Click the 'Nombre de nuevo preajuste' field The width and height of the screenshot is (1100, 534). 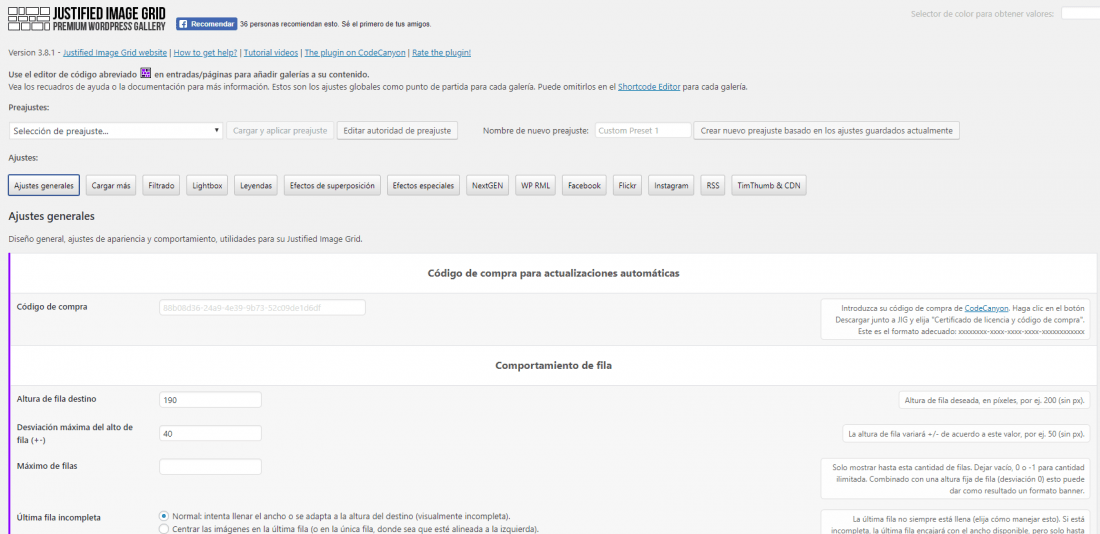coord(643,131)
